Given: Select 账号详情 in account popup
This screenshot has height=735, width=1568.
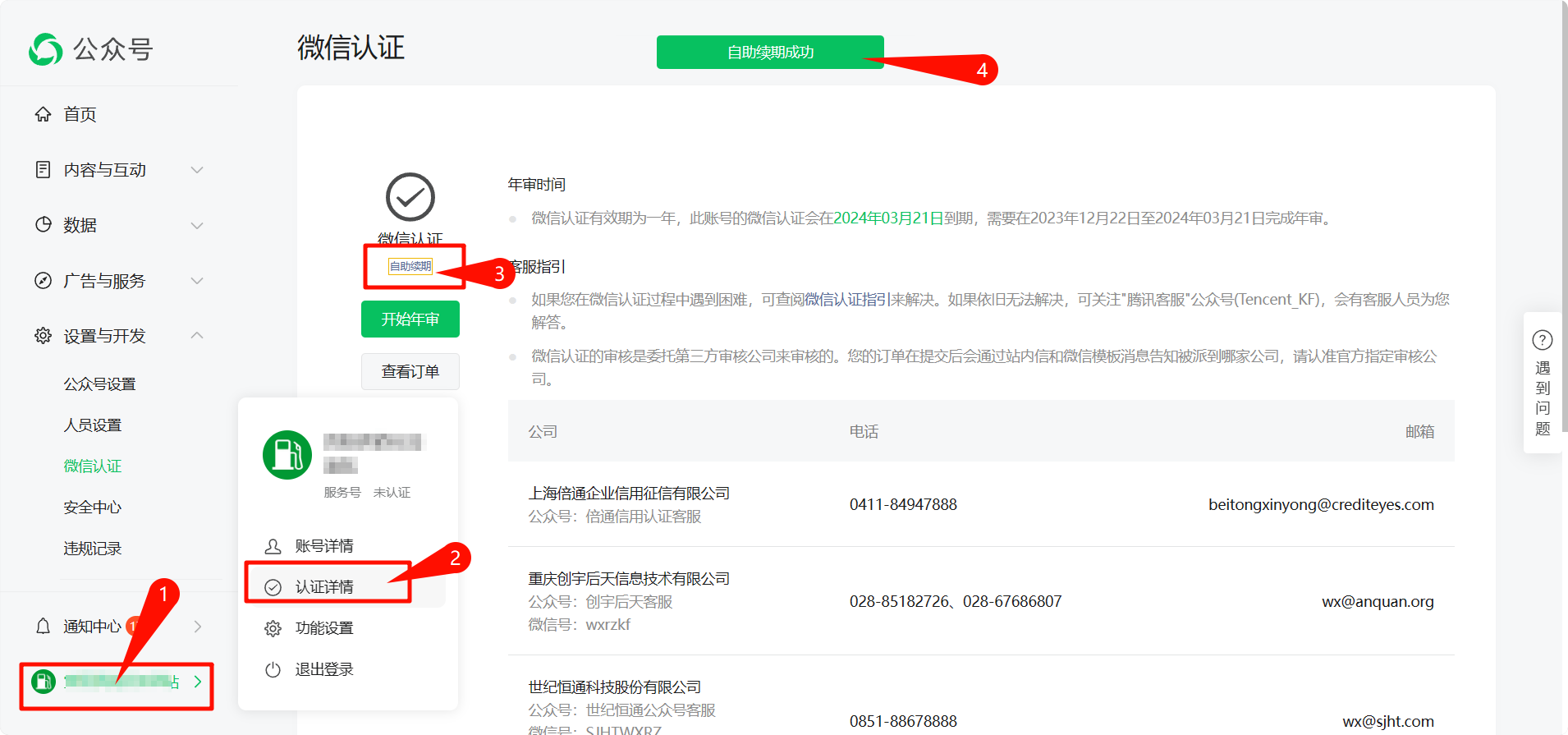Looking at the screenshot, I should coord(323,546).
